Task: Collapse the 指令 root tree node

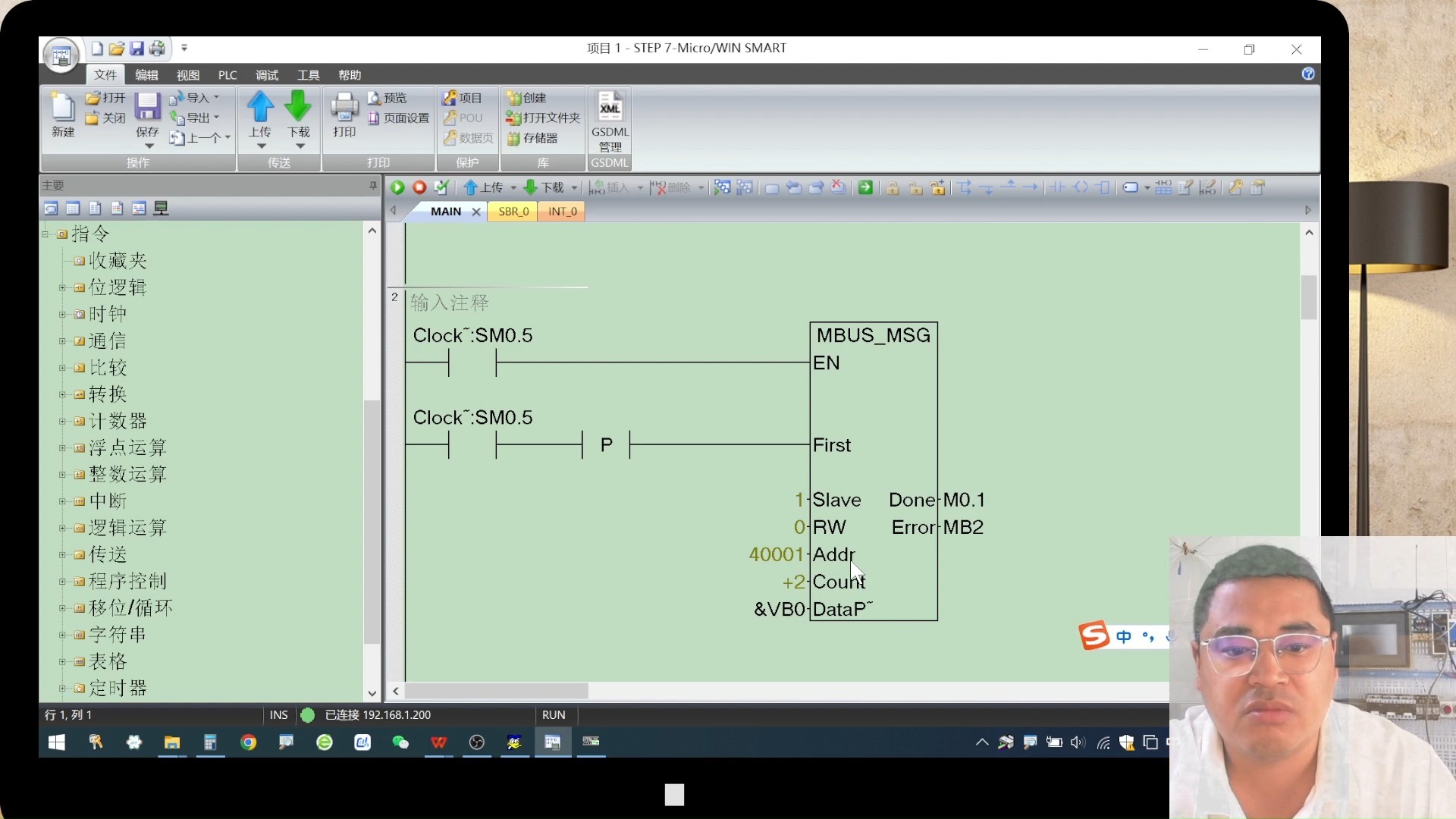Action: [45, 234]
